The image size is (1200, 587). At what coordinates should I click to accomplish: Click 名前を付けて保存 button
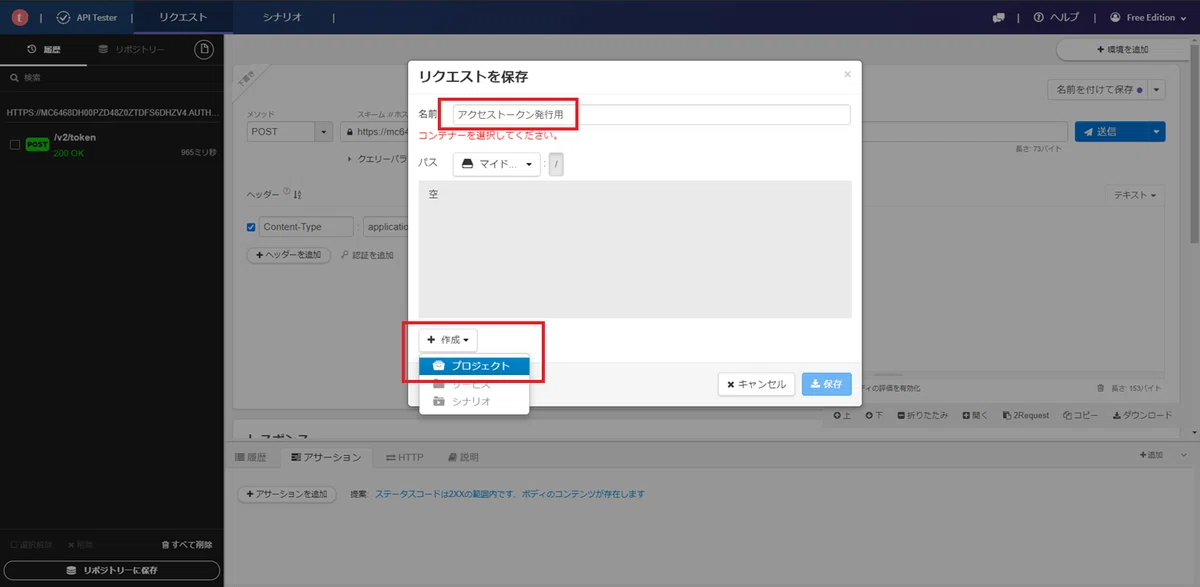(1097, 90)
